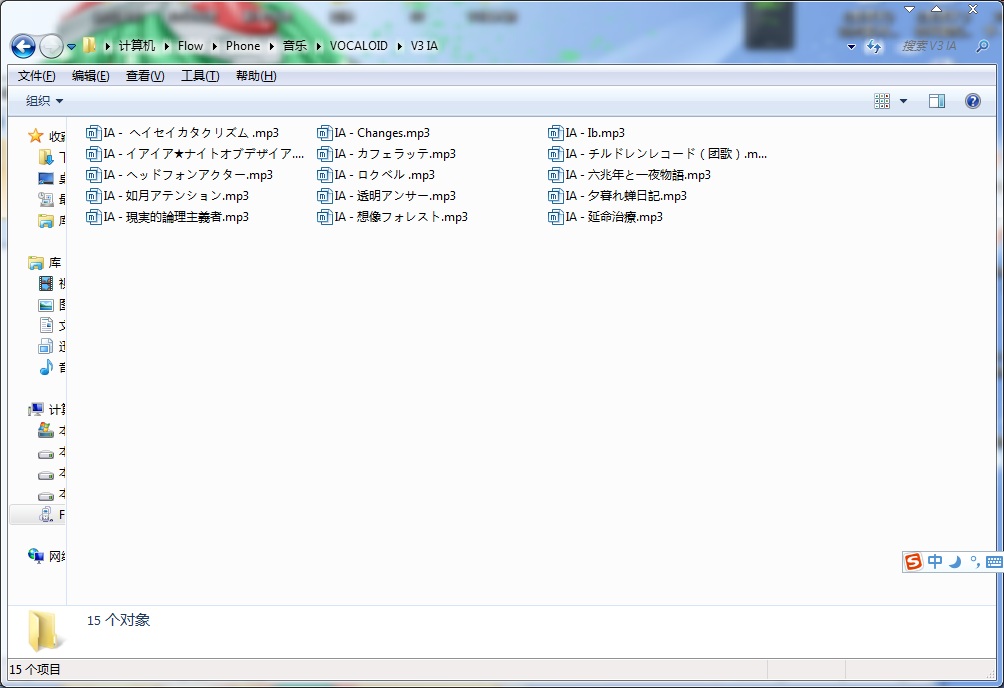Select file IA - ヘイセイカタクリズム .mp3

coord(182,133)
